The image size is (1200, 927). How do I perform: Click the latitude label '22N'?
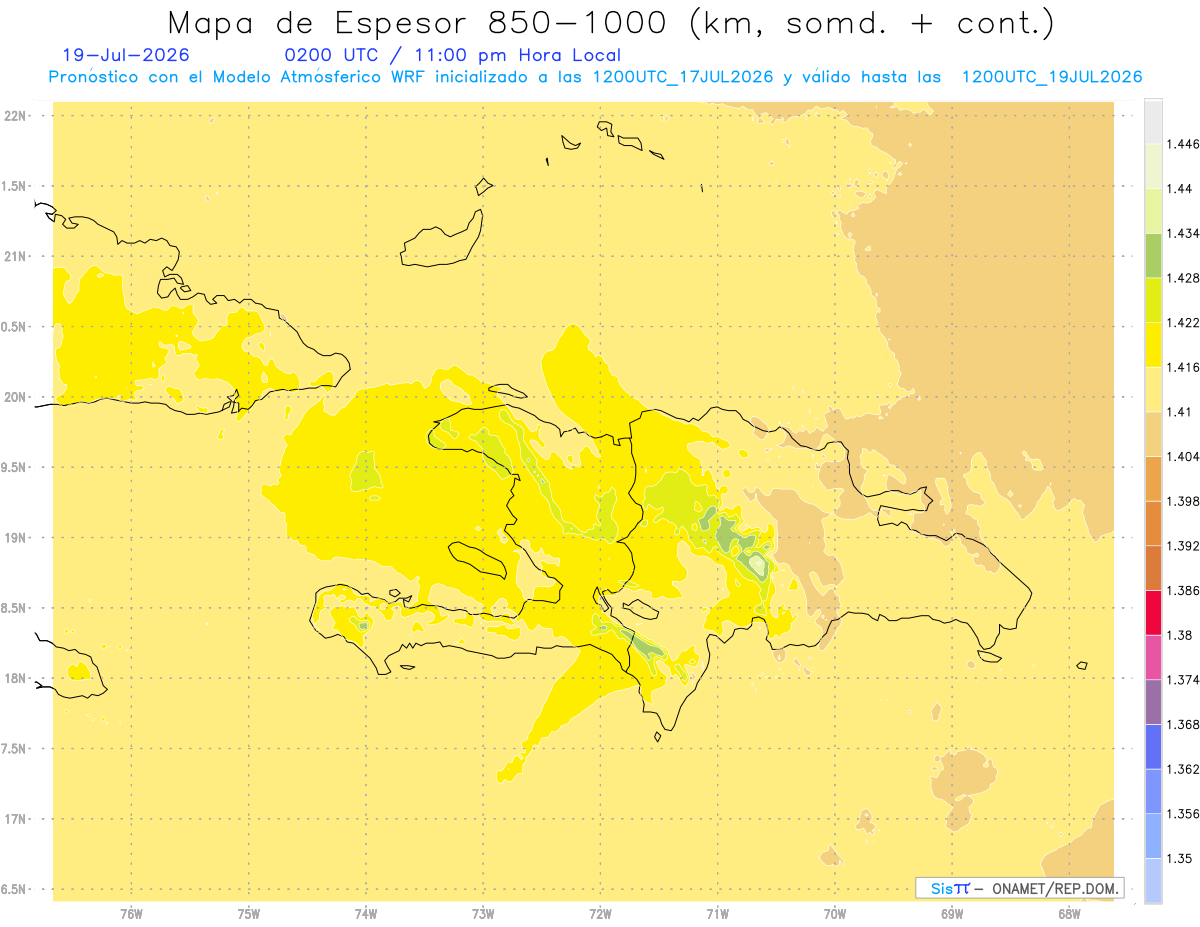click(15, 115)
